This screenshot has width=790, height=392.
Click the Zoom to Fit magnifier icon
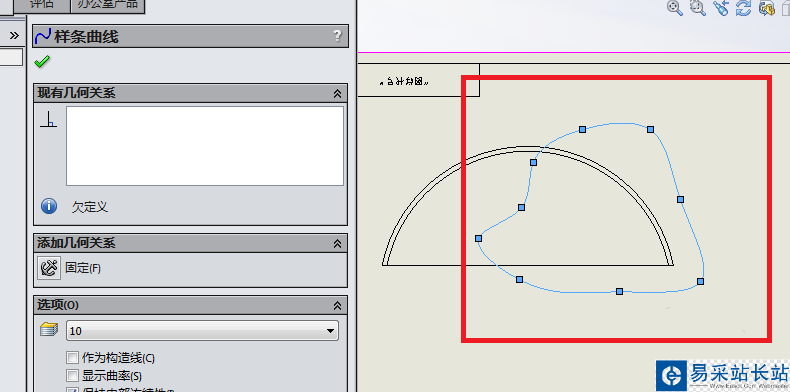[675, 8]
